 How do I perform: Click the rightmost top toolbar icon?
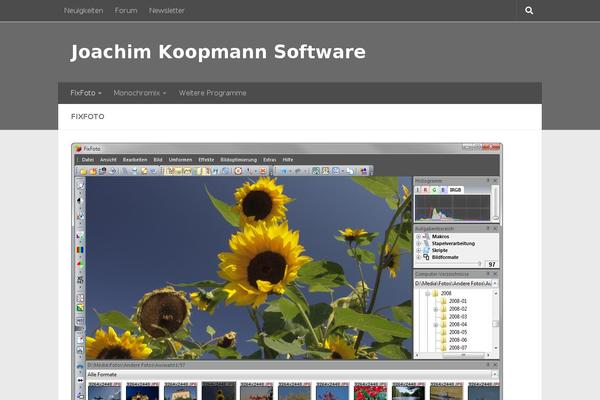[364, 171]
